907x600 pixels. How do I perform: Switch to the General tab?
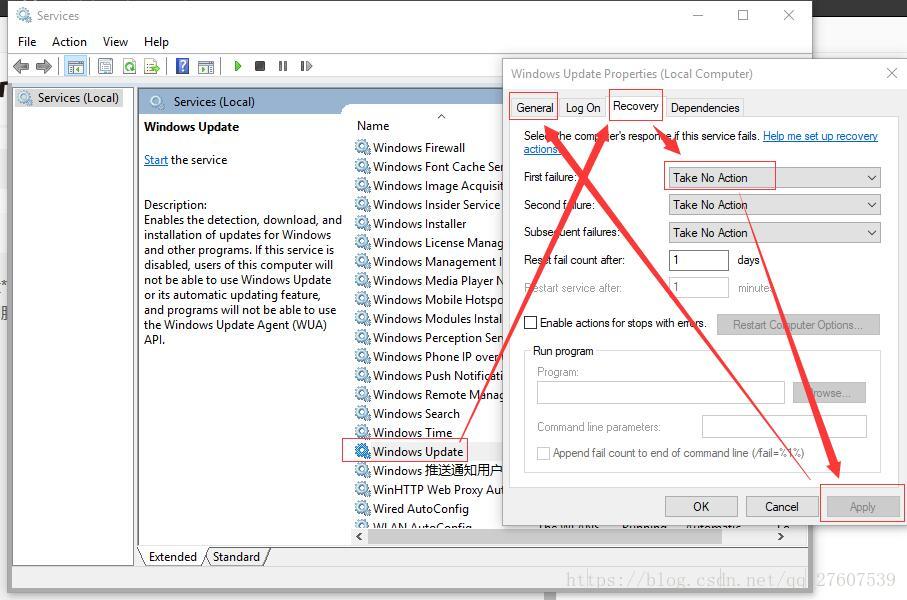(x=534, y=108)
